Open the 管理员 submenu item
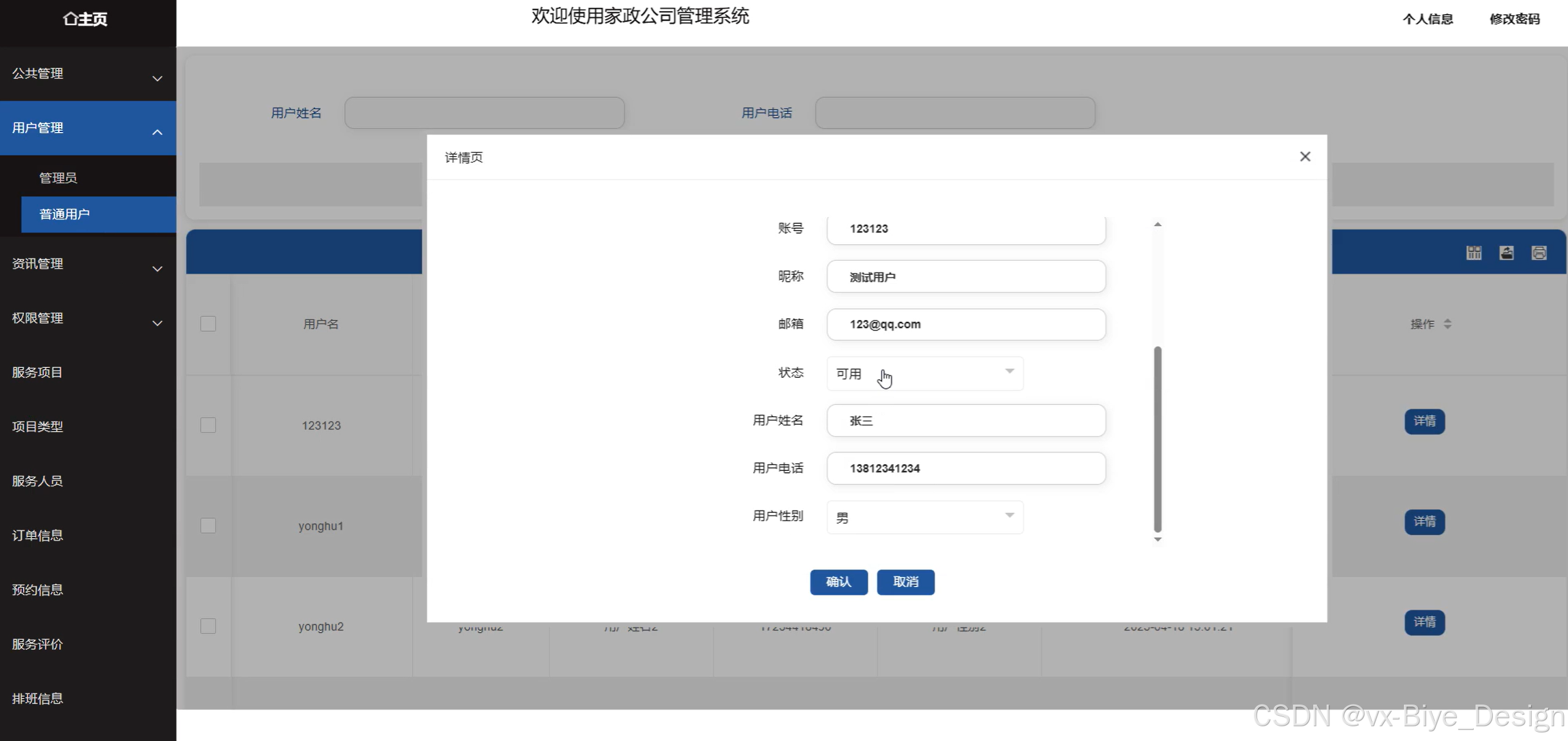The image size is (1568, 741). click(58, 178)
